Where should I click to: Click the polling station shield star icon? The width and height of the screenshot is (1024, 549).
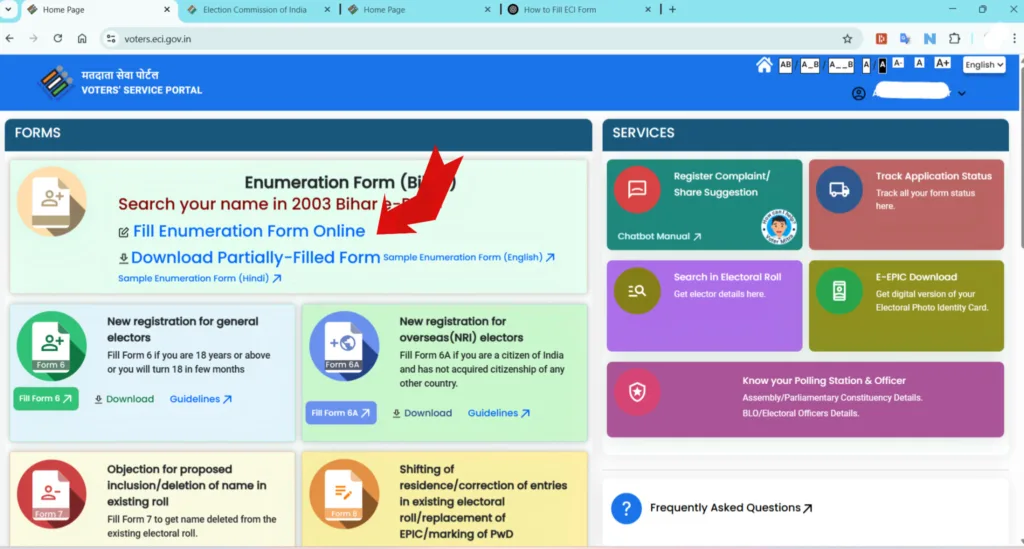[x=637, y=392]
